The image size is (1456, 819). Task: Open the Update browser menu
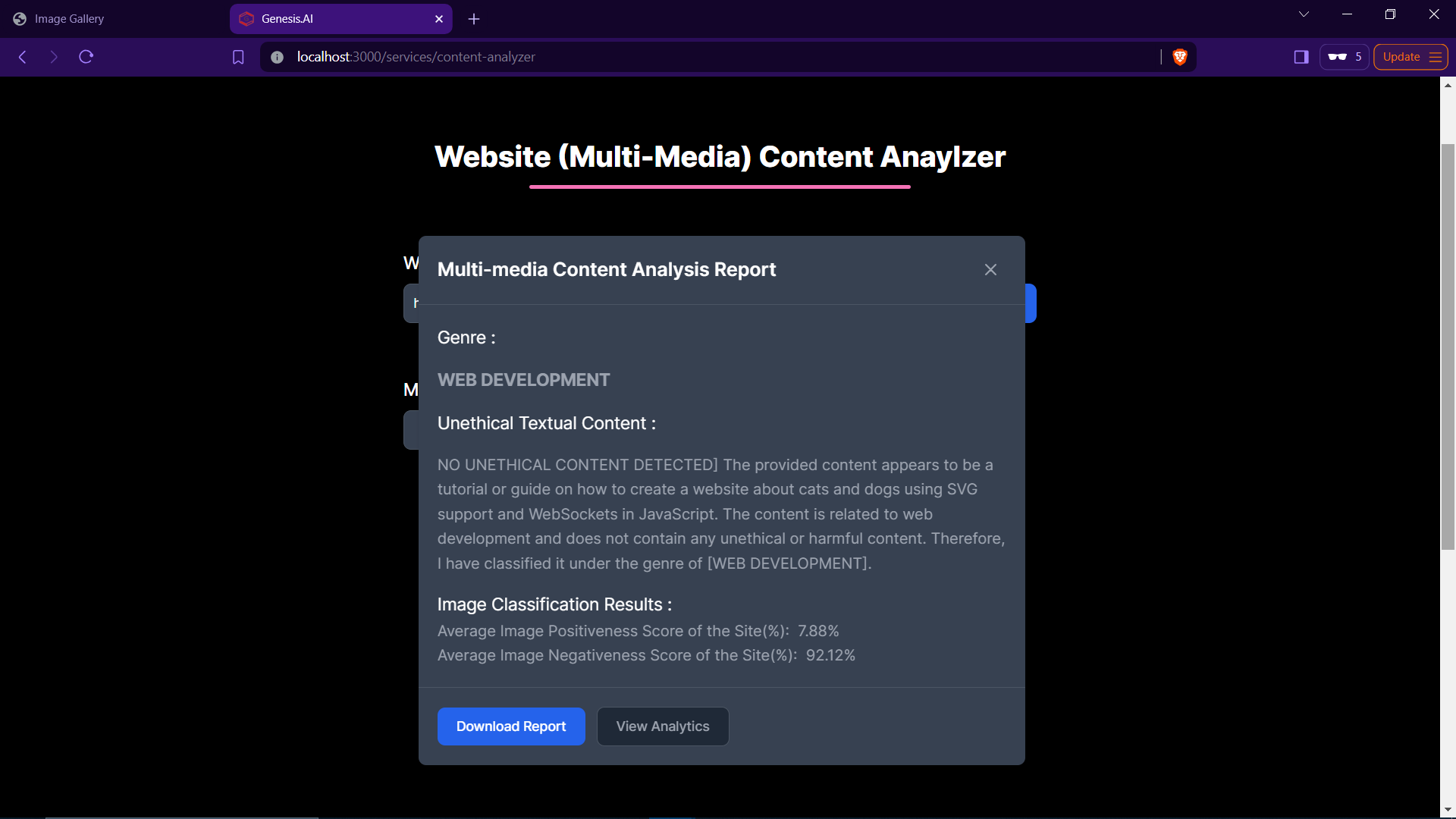click(x=1410, y=57)
